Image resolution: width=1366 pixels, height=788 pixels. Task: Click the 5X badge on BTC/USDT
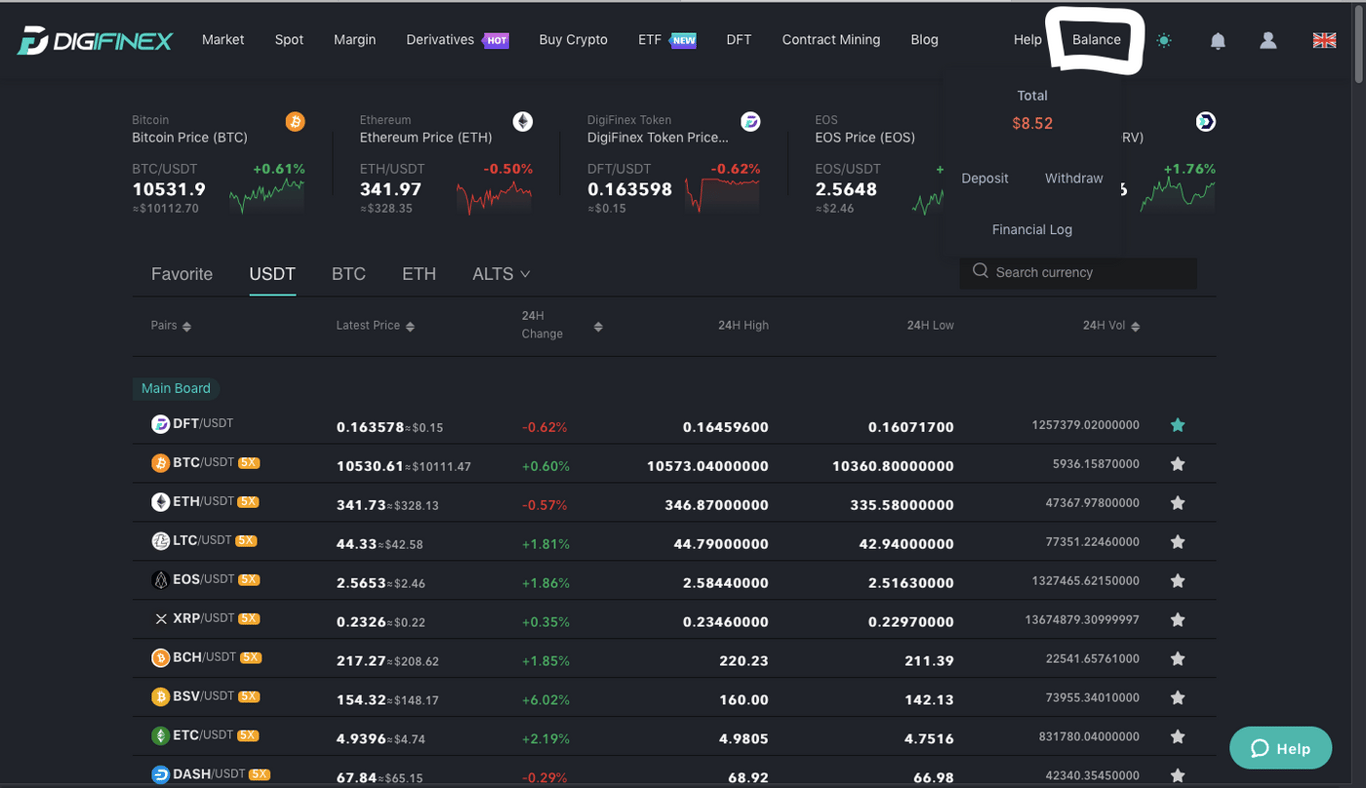(249, 463)
